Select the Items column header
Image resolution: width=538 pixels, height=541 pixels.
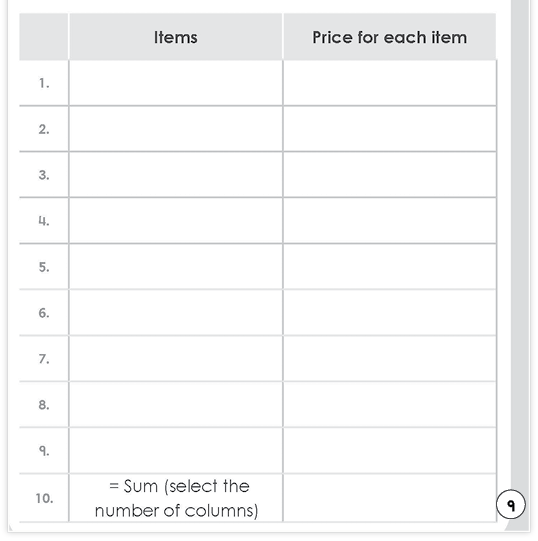[x=176, y=37]
